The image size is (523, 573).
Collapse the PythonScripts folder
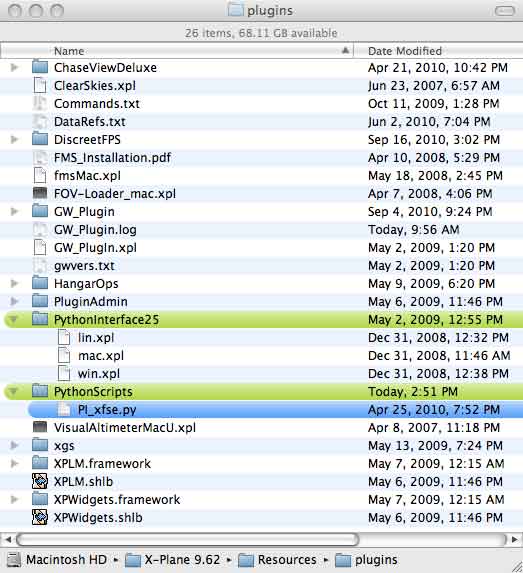click(x=14, y=392)
